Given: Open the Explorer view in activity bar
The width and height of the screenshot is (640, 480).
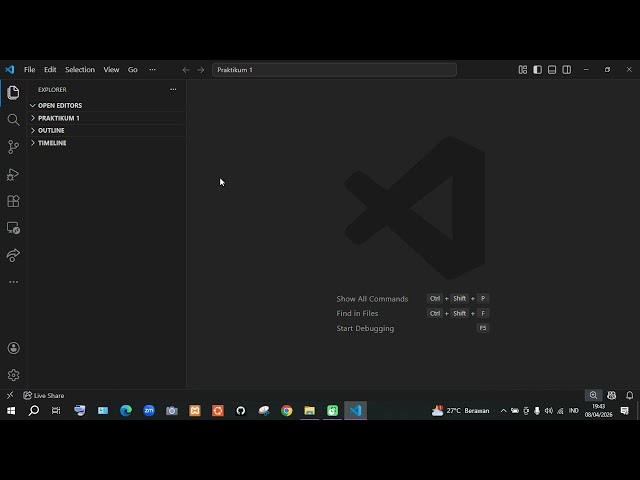Looking at the screenshot, I should point(13,93).
